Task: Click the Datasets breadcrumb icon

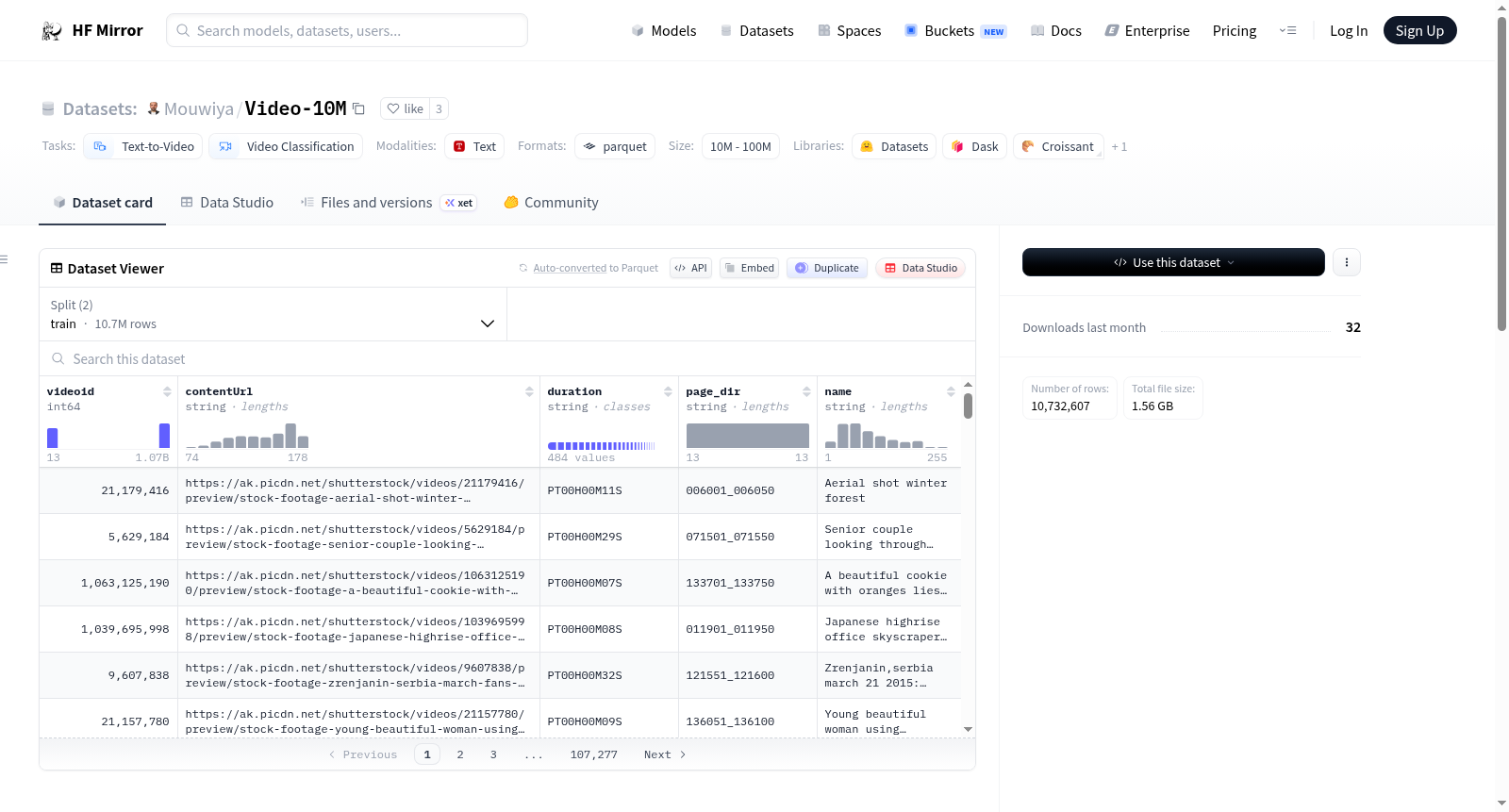Action: coord(48,108)
